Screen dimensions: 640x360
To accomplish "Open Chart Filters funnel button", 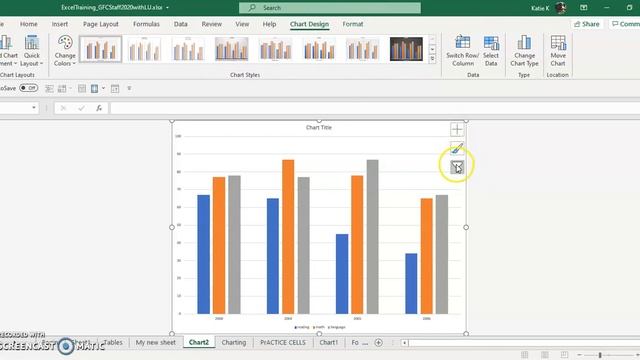I will pyautogui.click(x=457, y=167).
